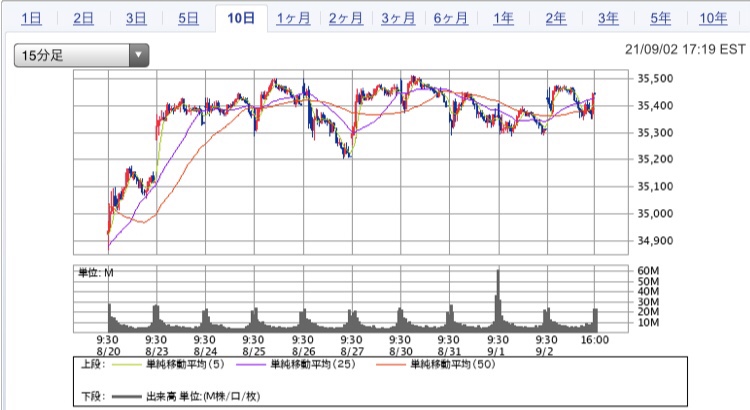750x410 pixels.
Task: Select the 3日 time range tab
Action: point(136,19)
